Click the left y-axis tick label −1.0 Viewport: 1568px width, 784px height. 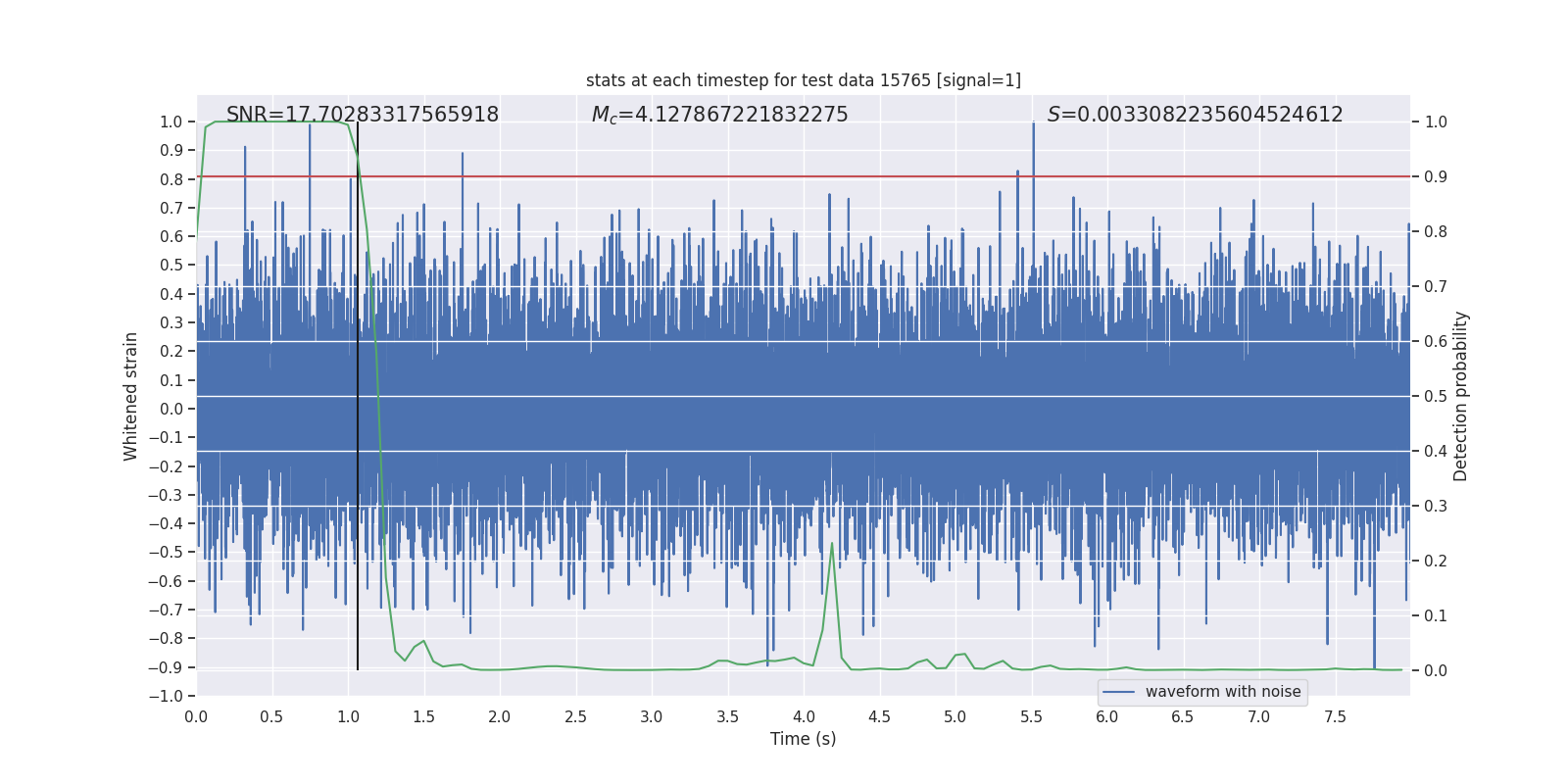(171, 696)
